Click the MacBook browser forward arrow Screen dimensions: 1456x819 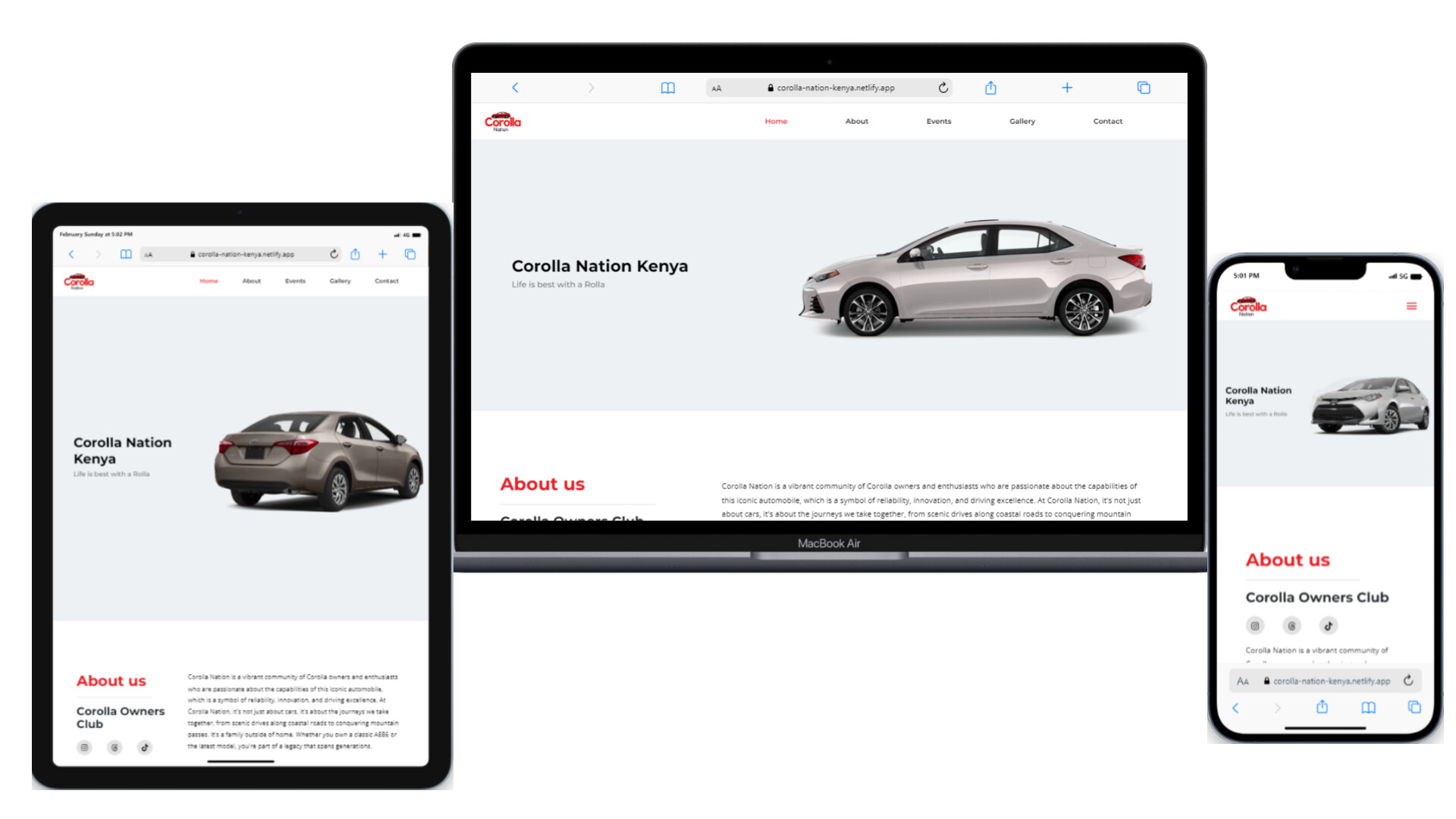point(591,88)
